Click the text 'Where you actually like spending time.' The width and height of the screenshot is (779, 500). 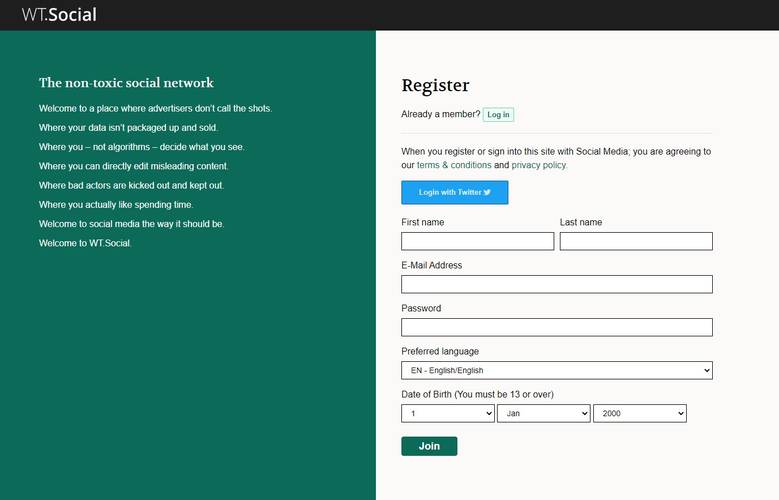click(x=116, y=205)
